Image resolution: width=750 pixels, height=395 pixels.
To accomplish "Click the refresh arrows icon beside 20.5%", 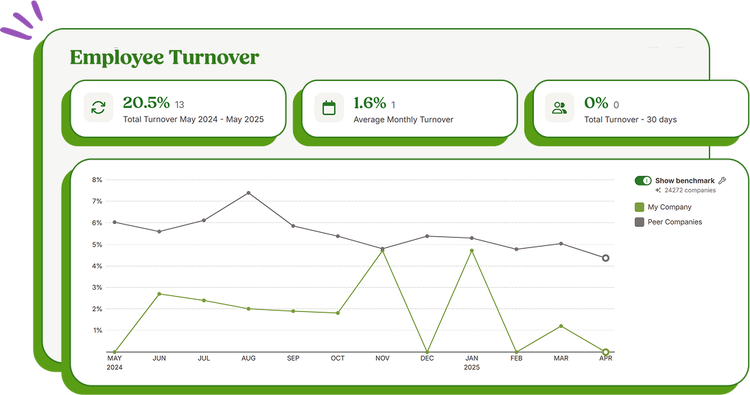I will coord(99,108).
